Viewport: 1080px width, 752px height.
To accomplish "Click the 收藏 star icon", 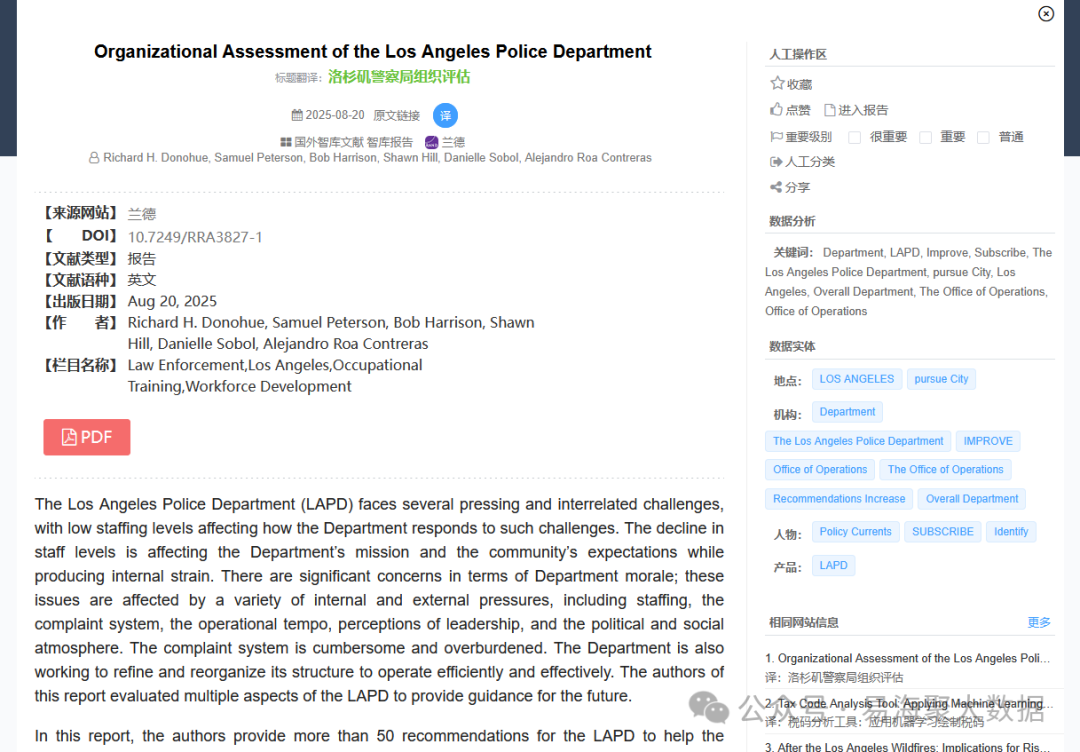I will 777,83.
